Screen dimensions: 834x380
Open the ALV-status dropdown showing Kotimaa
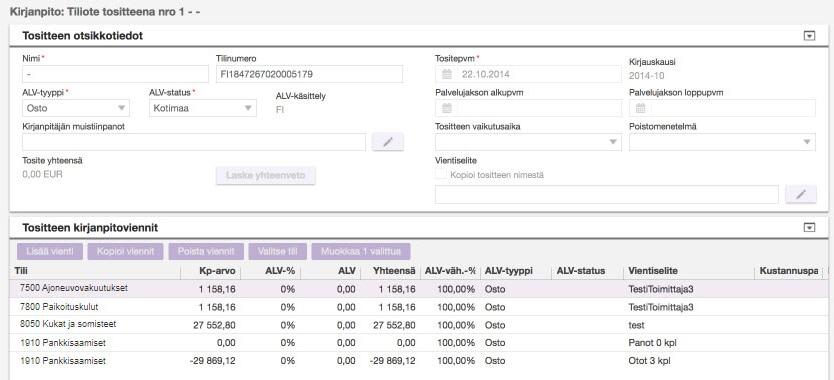pyautogui.click(x=203, y=108)
